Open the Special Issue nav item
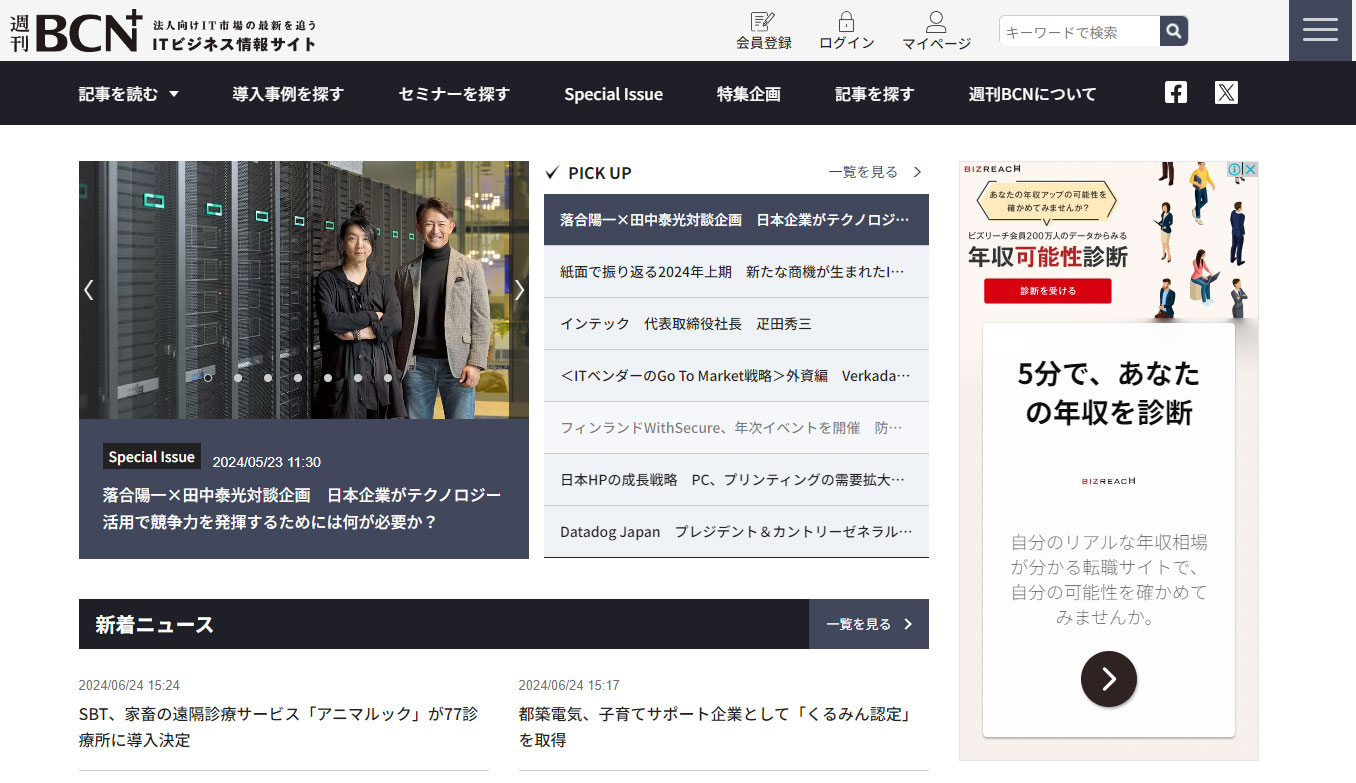 [x=613, y=94]
